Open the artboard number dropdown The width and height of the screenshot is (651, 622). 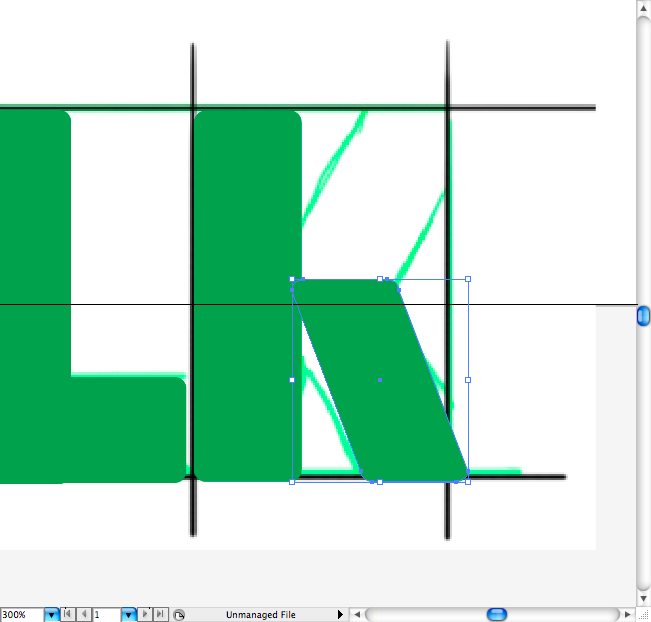point(129,614)
